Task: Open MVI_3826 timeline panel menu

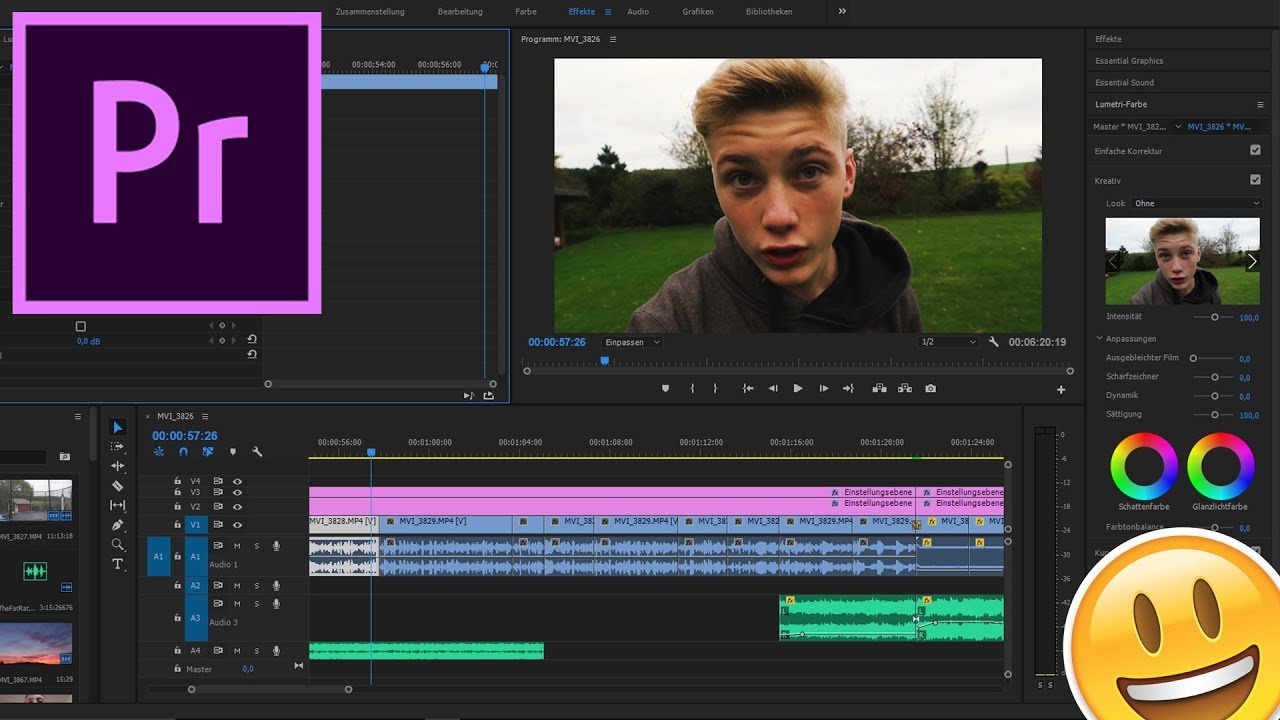Action: point(206,416)
